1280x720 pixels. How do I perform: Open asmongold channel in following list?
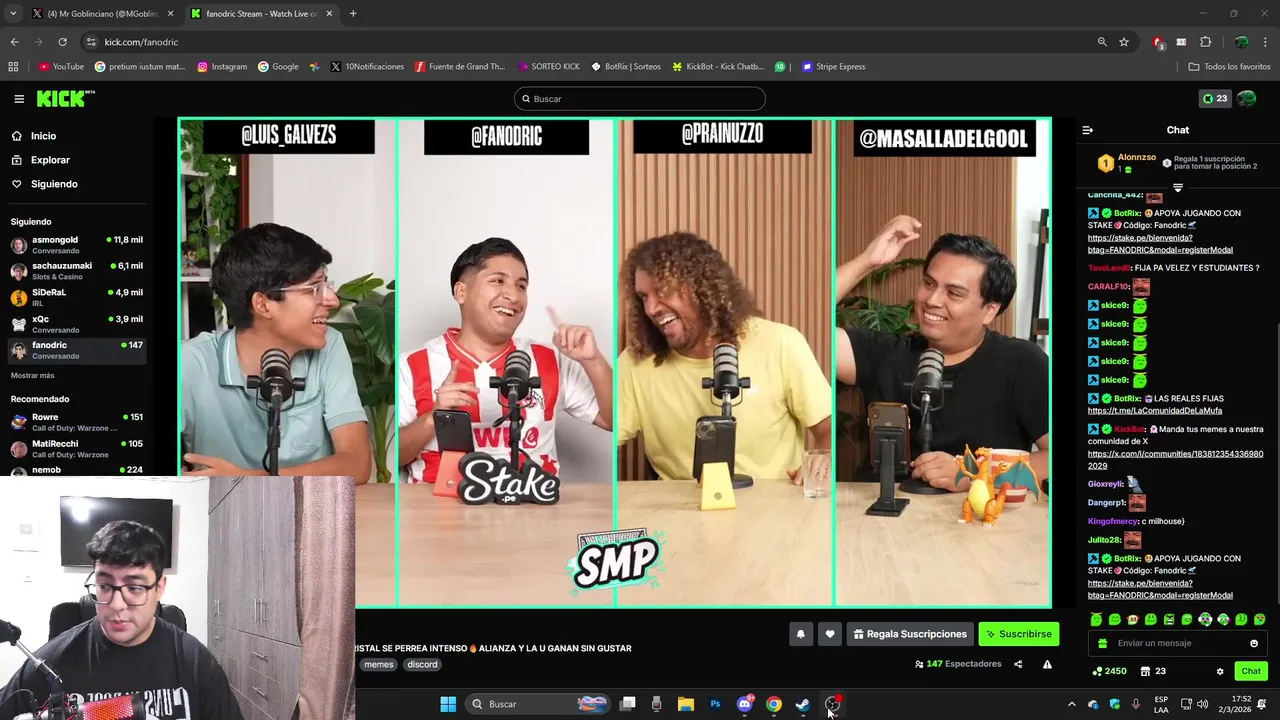[77, 244]
